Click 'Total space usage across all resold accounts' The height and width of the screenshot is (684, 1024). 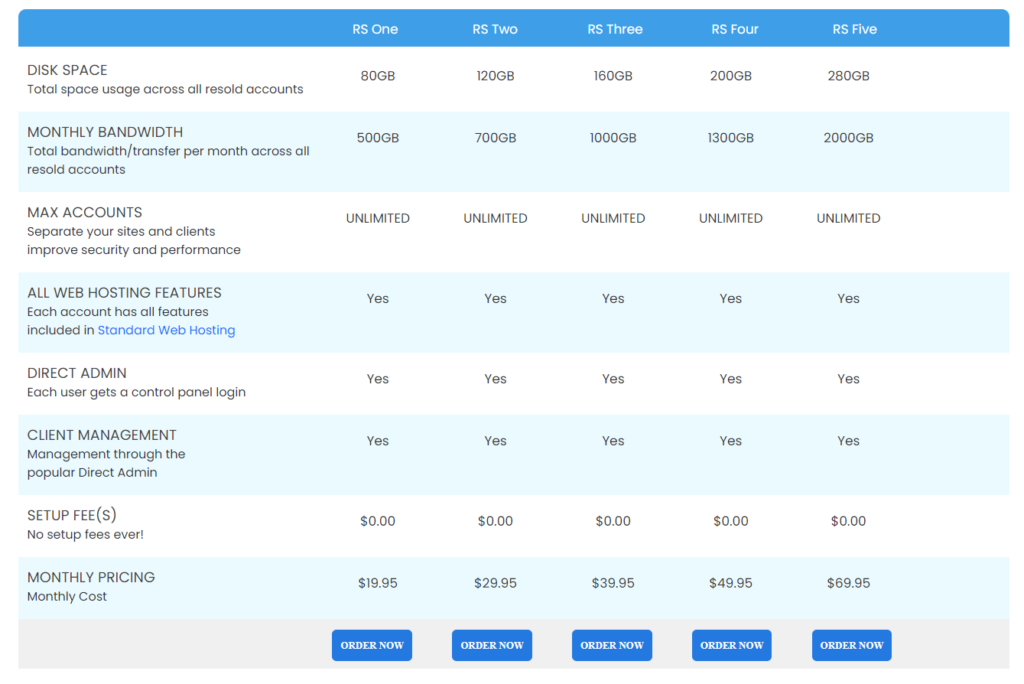coord(165,89)
